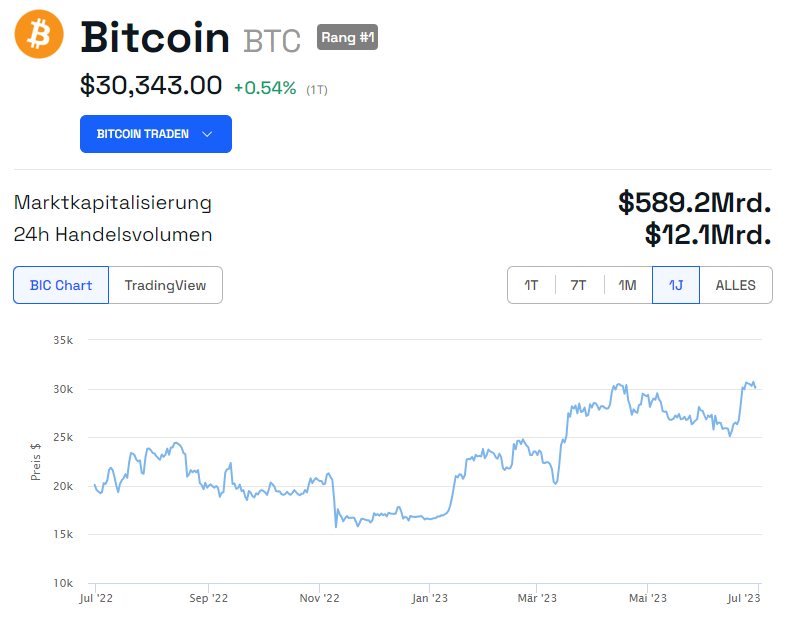This screenshot has width=792, height=621.
Task: Click the Jan '23 x-axis marker
Action: pyautogui.click(x=429, y=598)
